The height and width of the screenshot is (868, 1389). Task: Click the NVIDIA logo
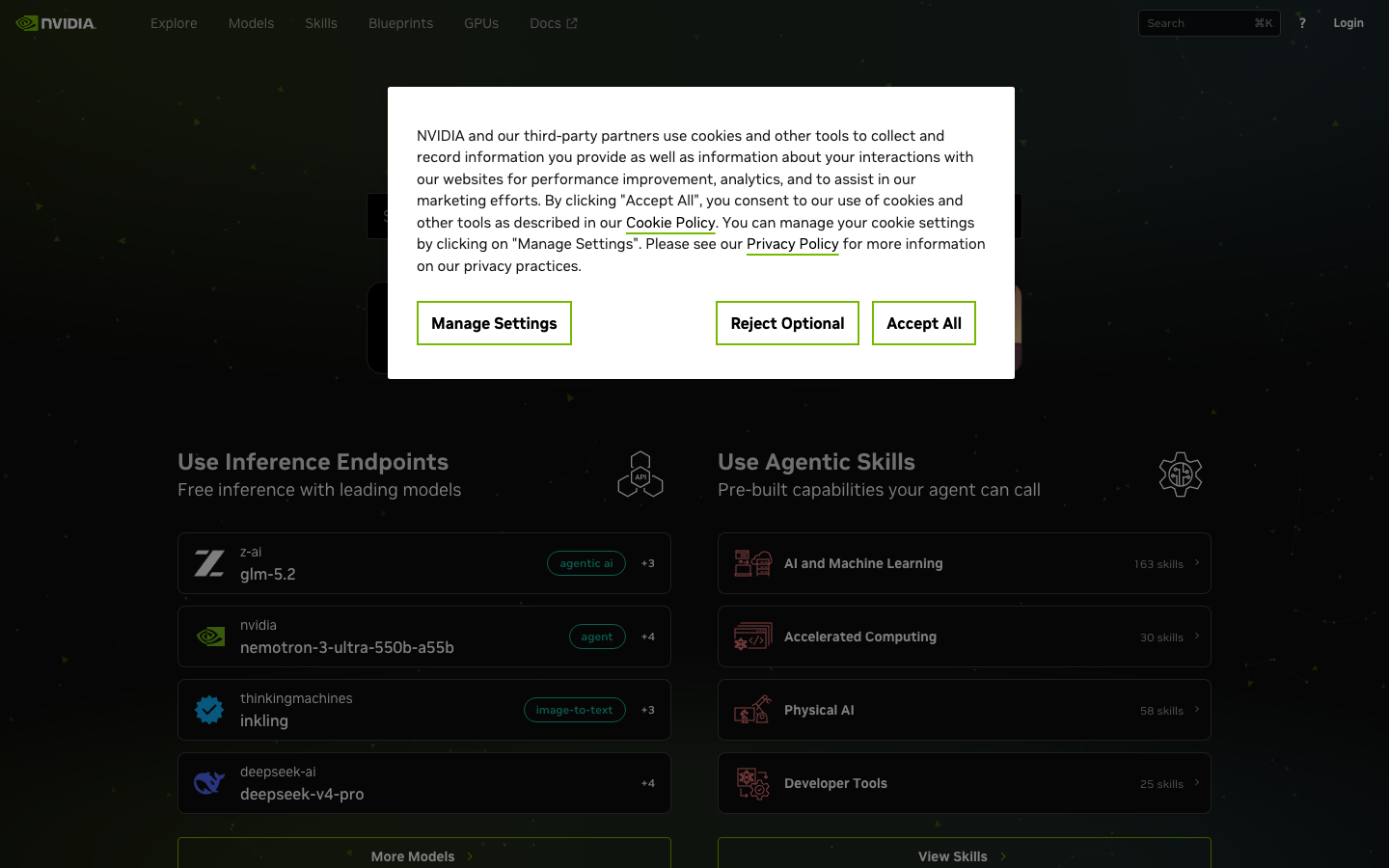coord(56,23)
